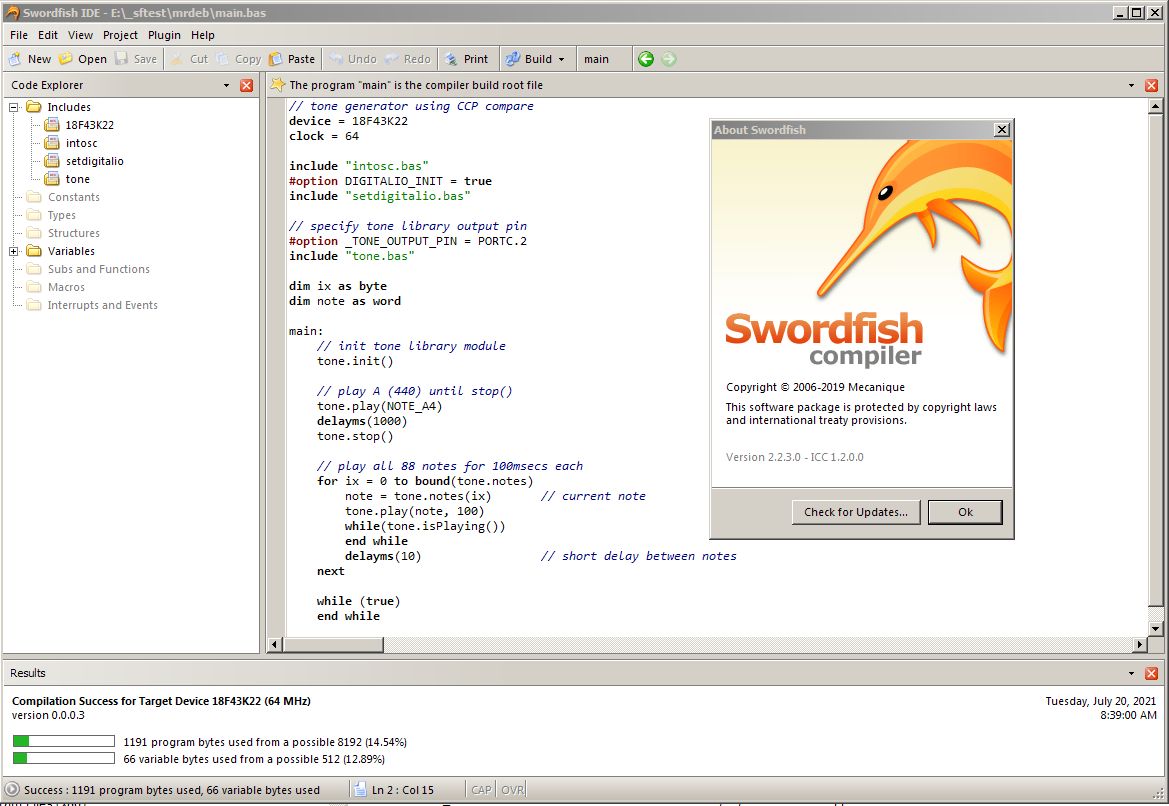Click the horizontal scrollbar left arrow
This screenshot has height=806, width=1169.
click(x=275, y=644)
